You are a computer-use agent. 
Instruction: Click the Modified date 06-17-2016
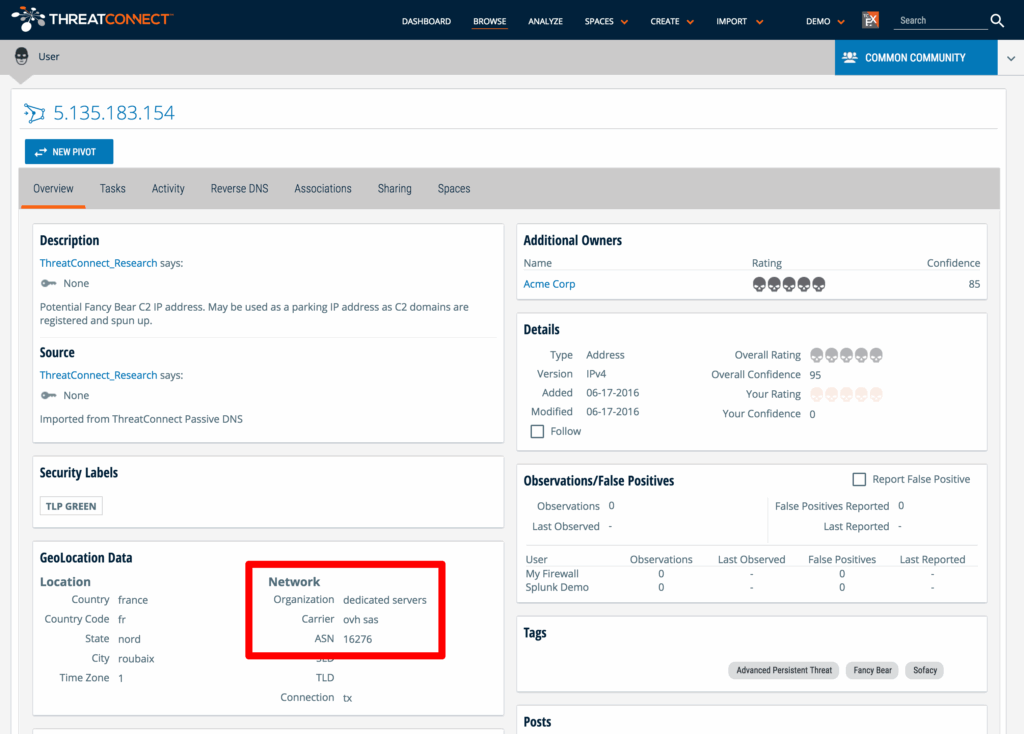[613, 411]
